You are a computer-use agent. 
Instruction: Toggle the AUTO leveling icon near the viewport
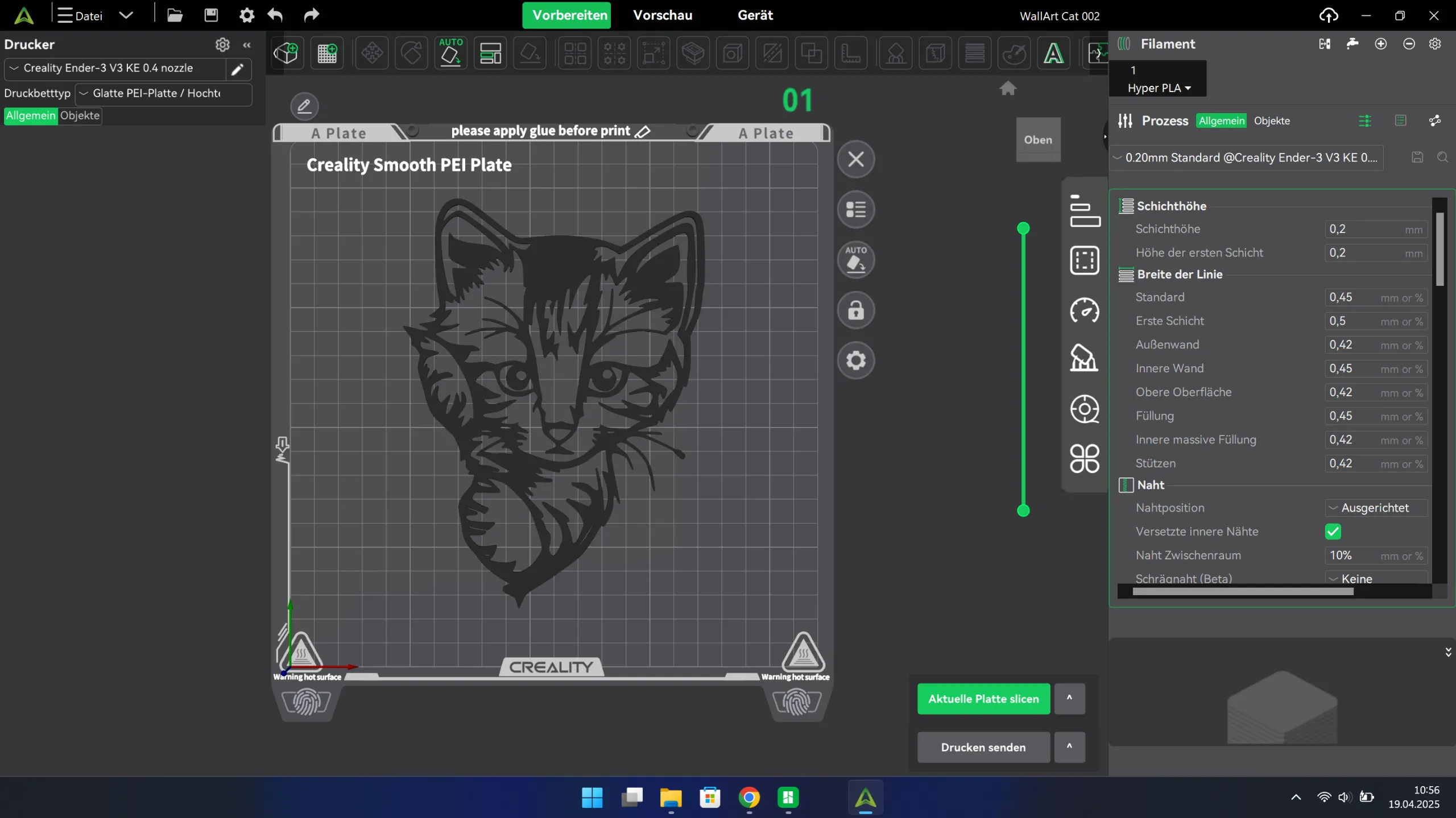tap(857, 260)
